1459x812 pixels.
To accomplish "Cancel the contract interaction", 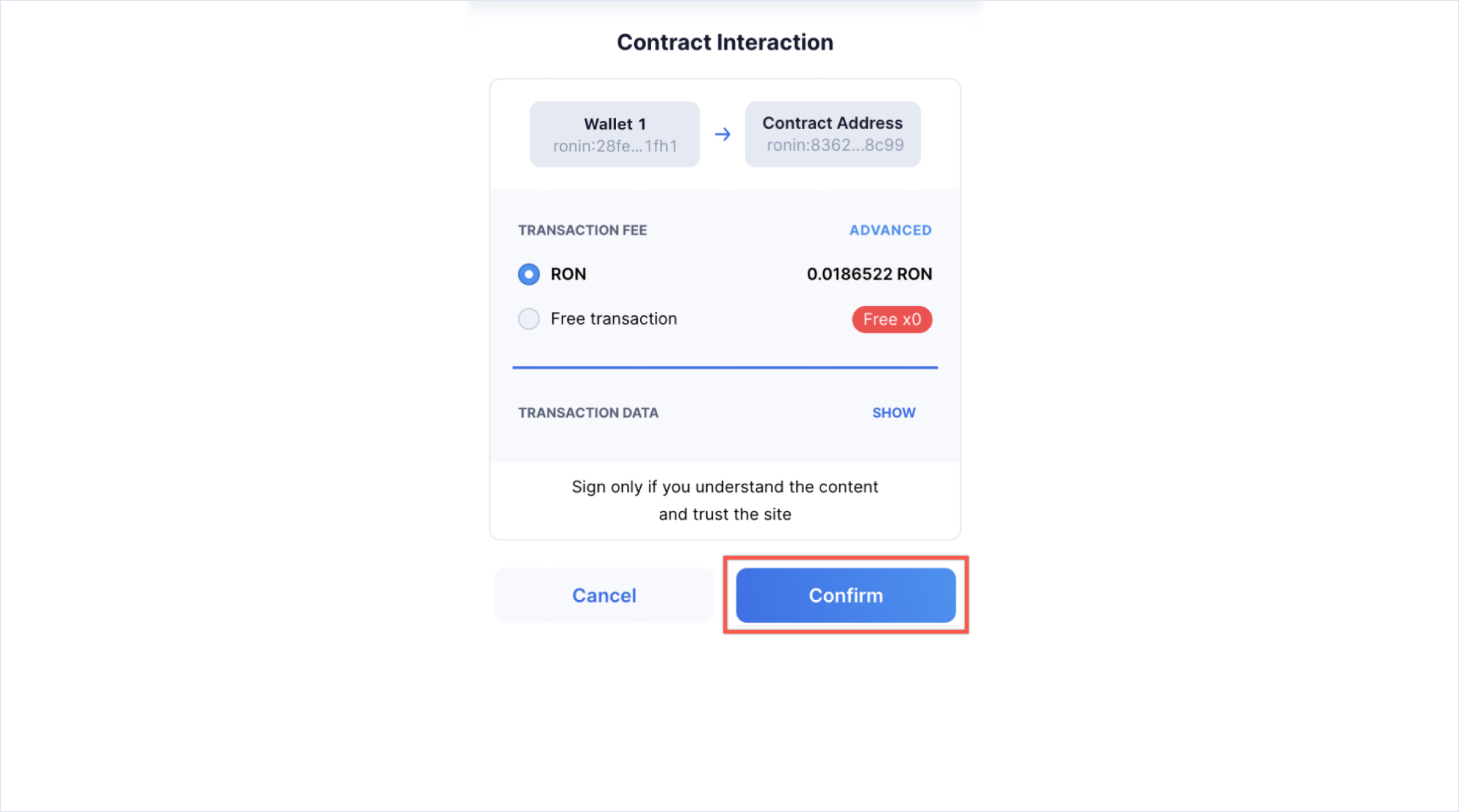I will pos(604,595).
